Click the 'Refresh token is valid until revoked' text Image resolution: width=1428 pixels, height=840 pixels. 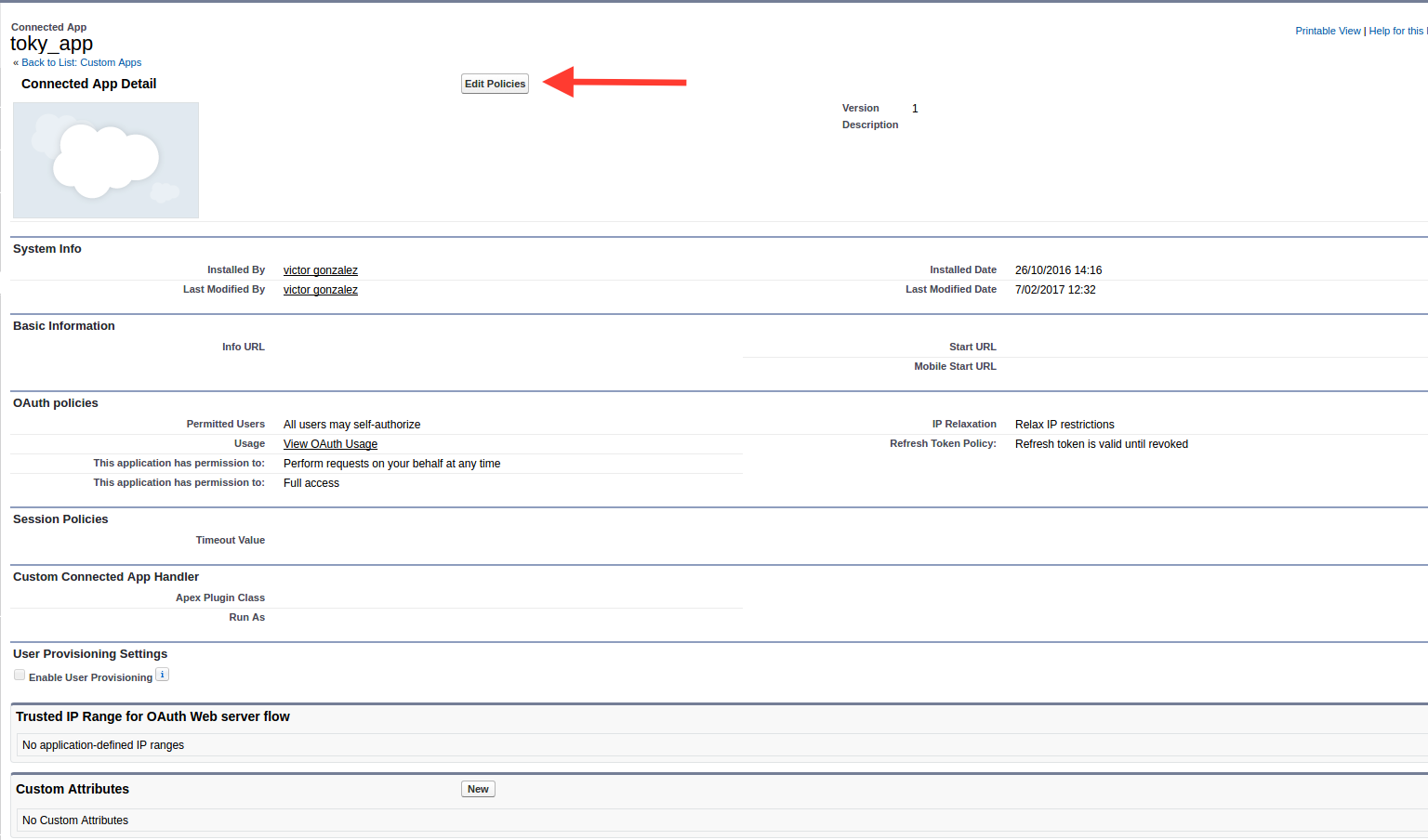point(1101,444)
